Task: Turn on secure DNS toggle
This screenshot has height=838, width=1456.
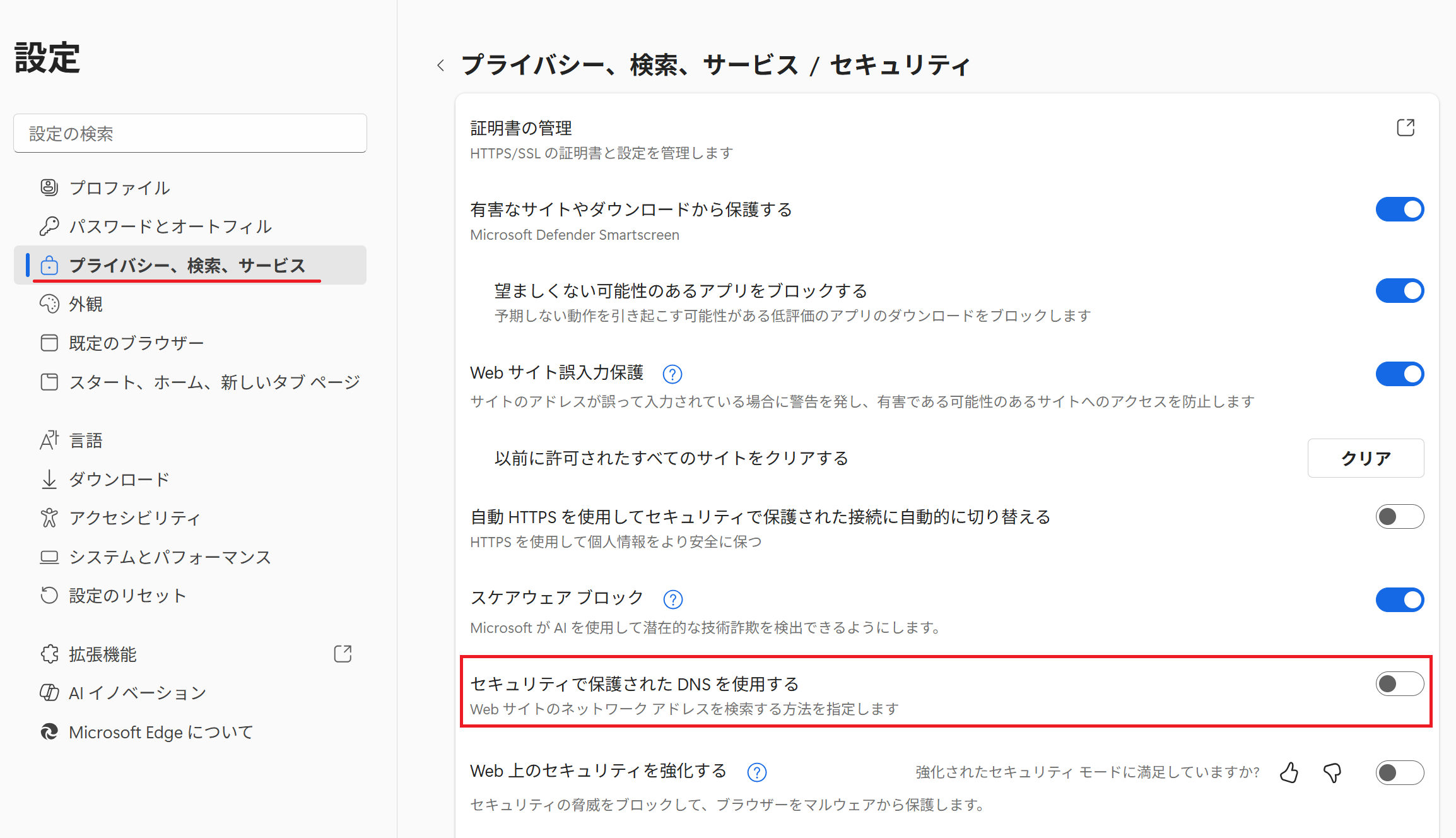Action: 1399,684
